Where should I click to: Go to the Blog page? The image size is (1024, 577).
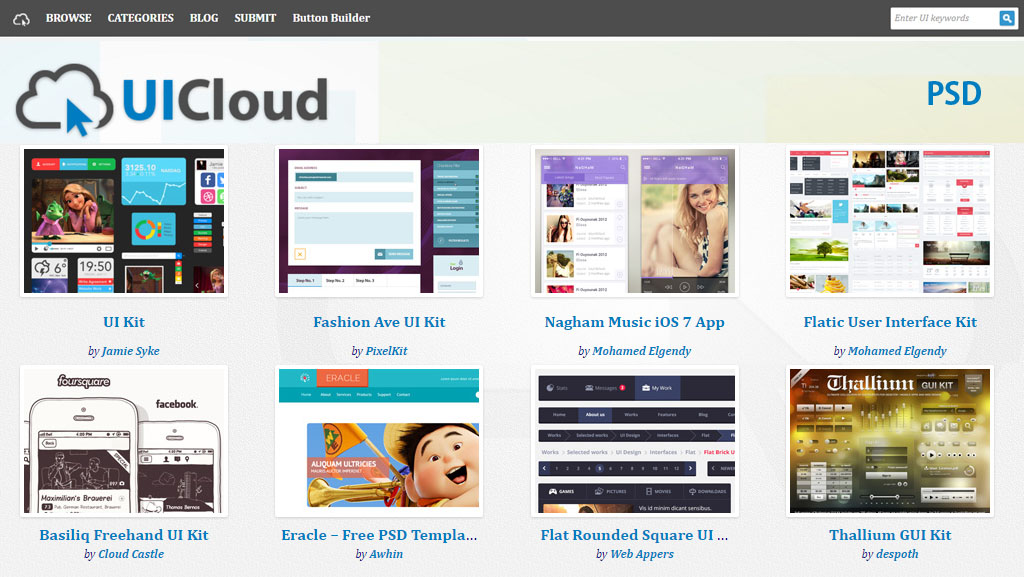coord(204,18)
